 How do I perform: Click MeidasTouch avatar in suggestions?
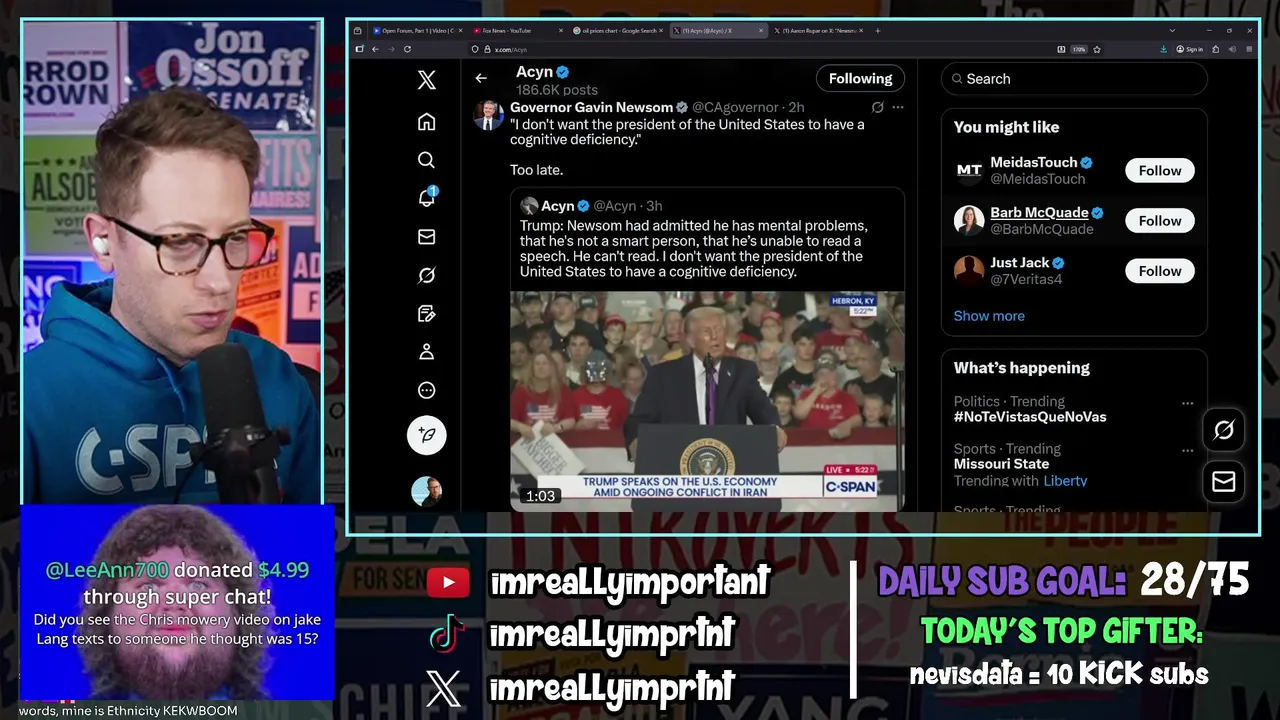click(x=969, y=170)
